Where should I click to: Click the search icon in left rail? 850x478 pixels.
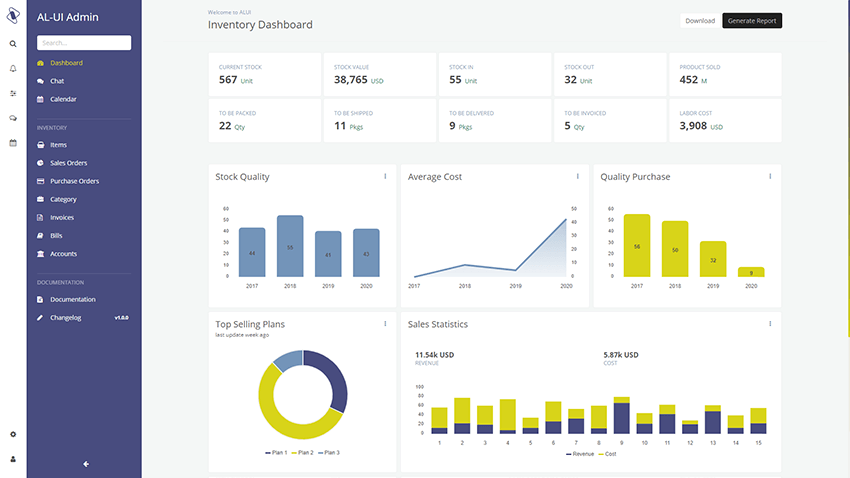click(x=13, y=44)
